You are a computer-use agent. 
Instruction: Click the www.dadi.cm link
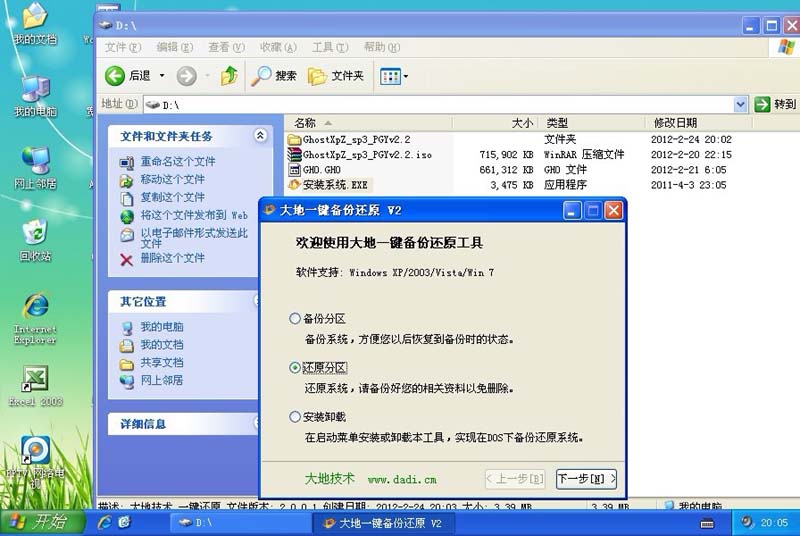402,480
